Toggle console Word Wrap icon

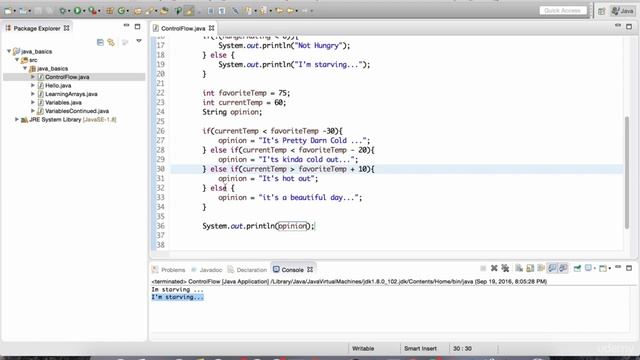pyautogui.click(x=541, y=268)
